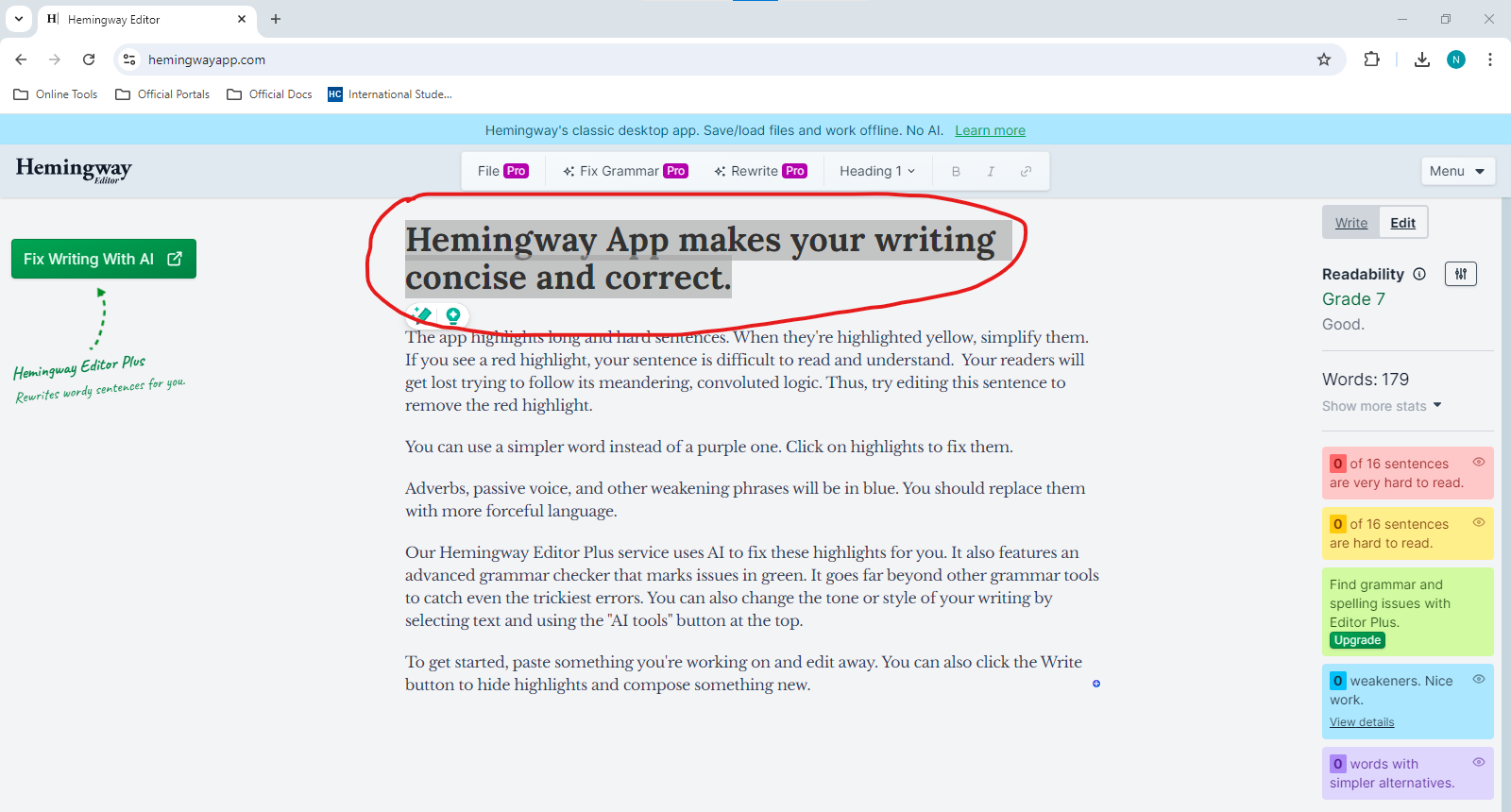The width and height of the screenshot is (1511, 812).
Task: Hide very hard to read highlights
Action: click(1479, 462)
